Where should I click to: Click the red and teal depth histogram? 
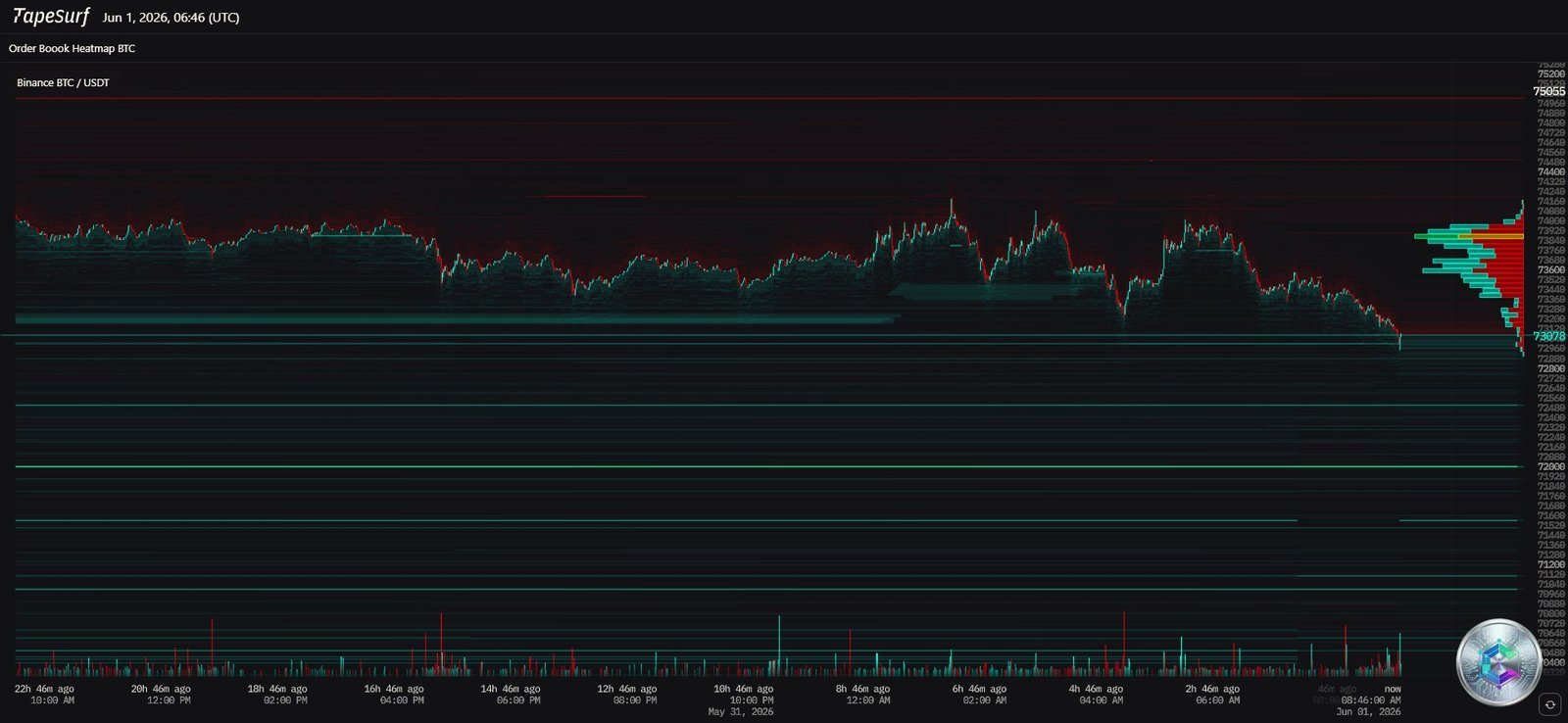(1470, 279)
